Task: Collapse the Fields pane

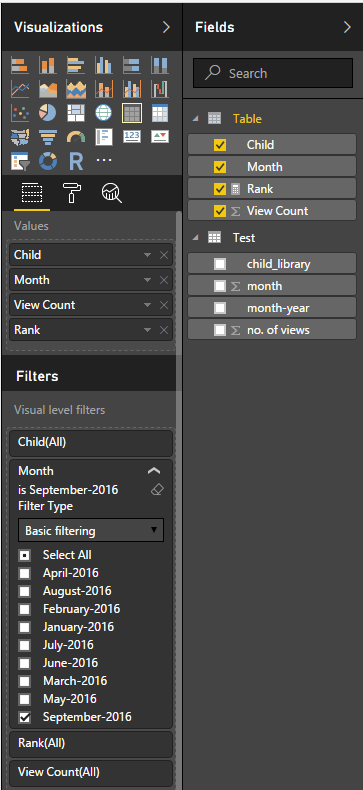Action: 347,27
